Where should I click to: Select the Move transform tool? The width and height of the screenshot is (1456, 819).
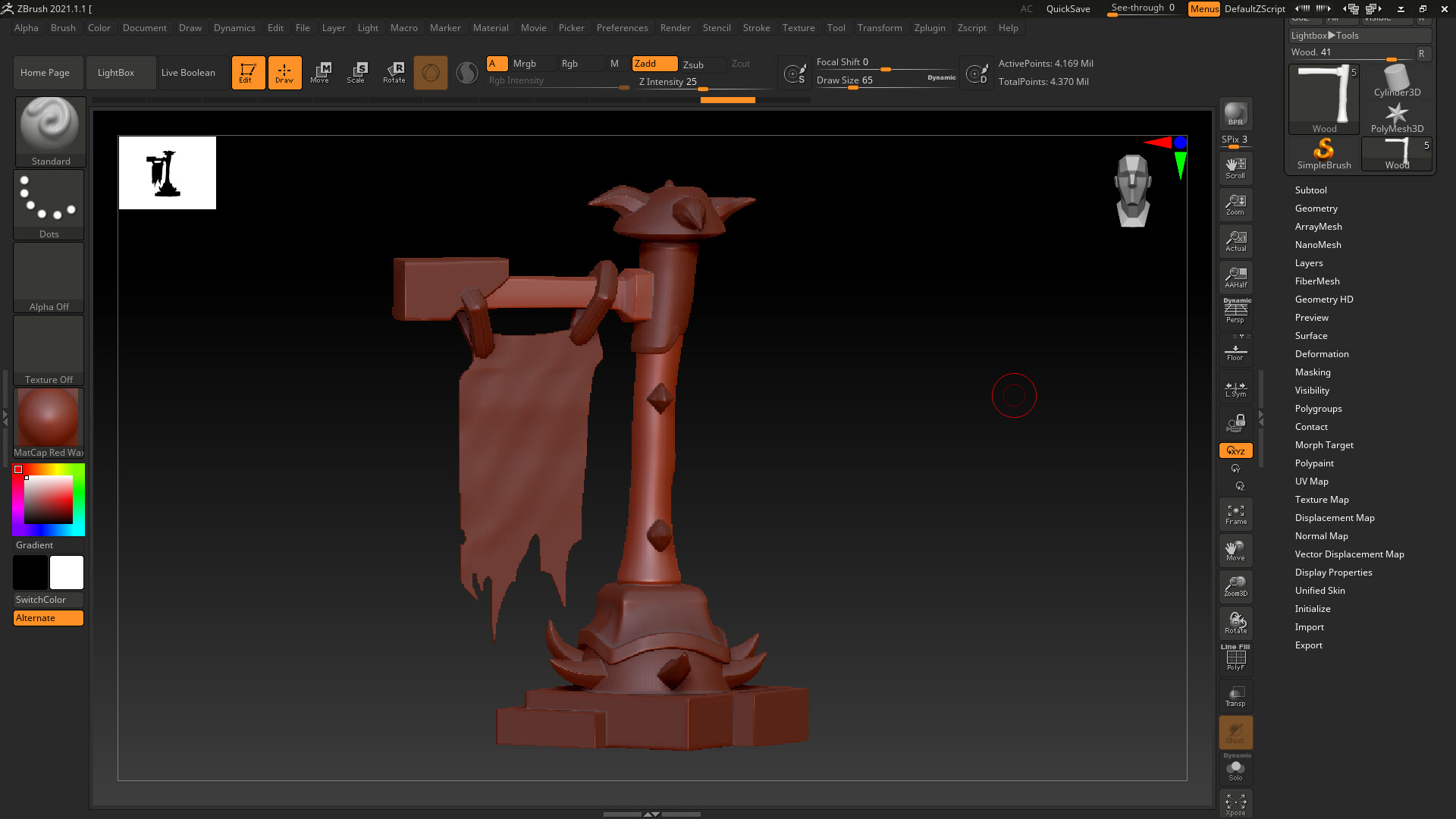[x=320, y=73]
